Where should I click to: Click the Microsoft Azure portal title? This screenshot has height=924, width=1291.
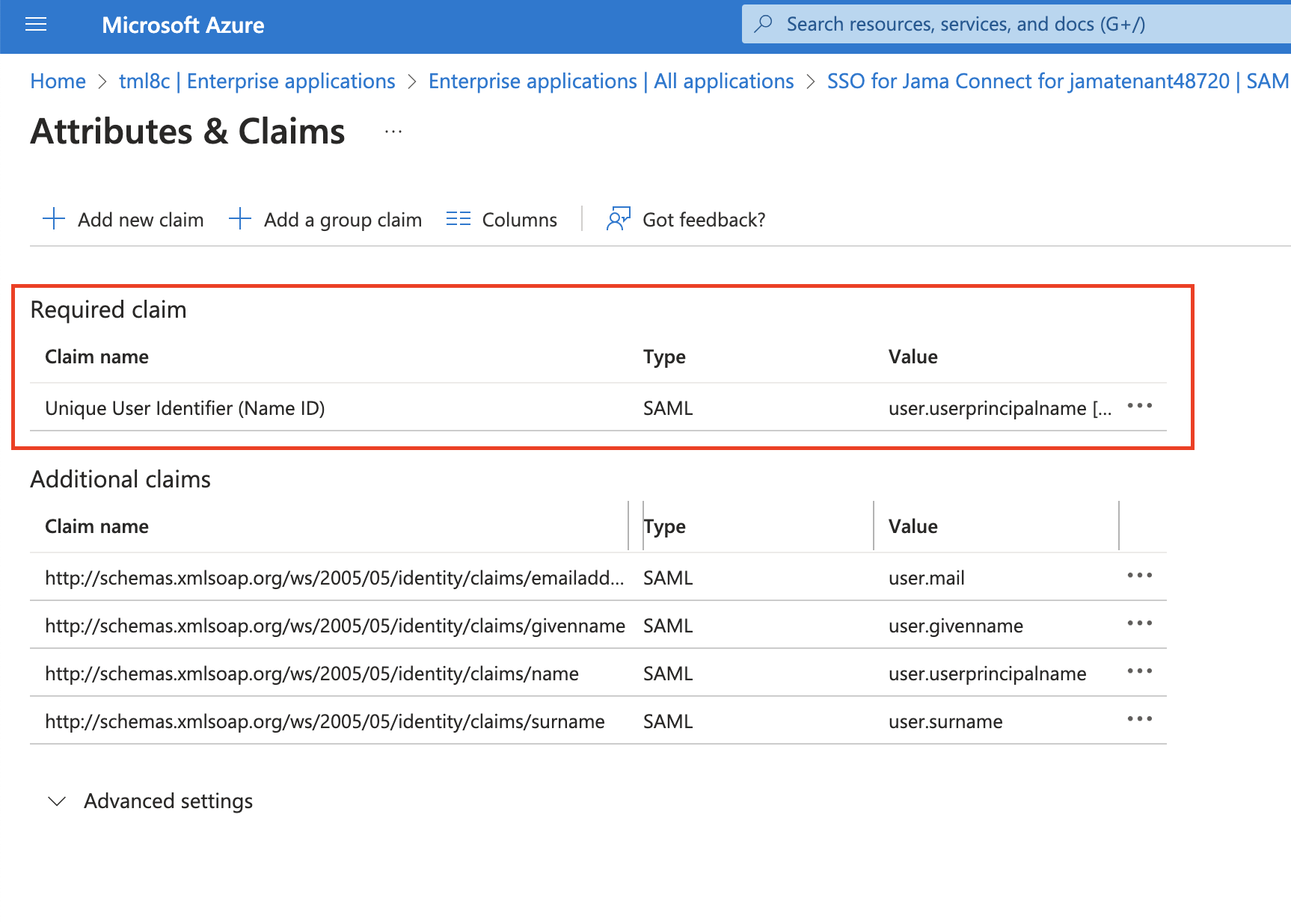pos(183,25)
